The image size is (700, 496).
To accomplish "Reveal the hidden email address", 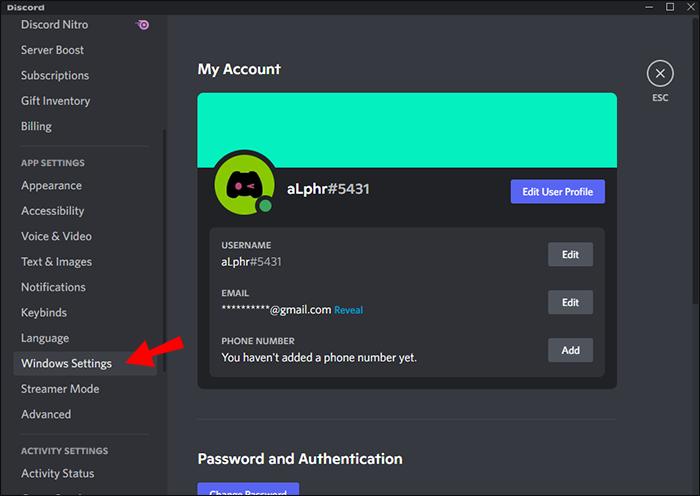I will point(349,310).
